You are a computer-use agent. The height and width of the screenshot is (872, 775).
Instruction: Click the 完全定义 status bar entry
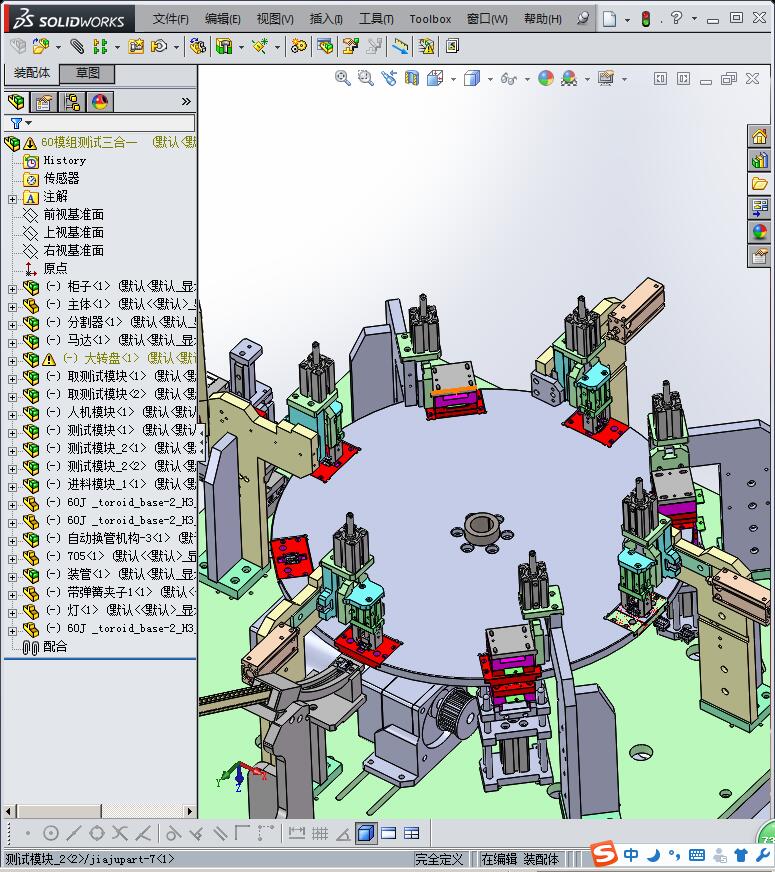click(x=439, y=859)
